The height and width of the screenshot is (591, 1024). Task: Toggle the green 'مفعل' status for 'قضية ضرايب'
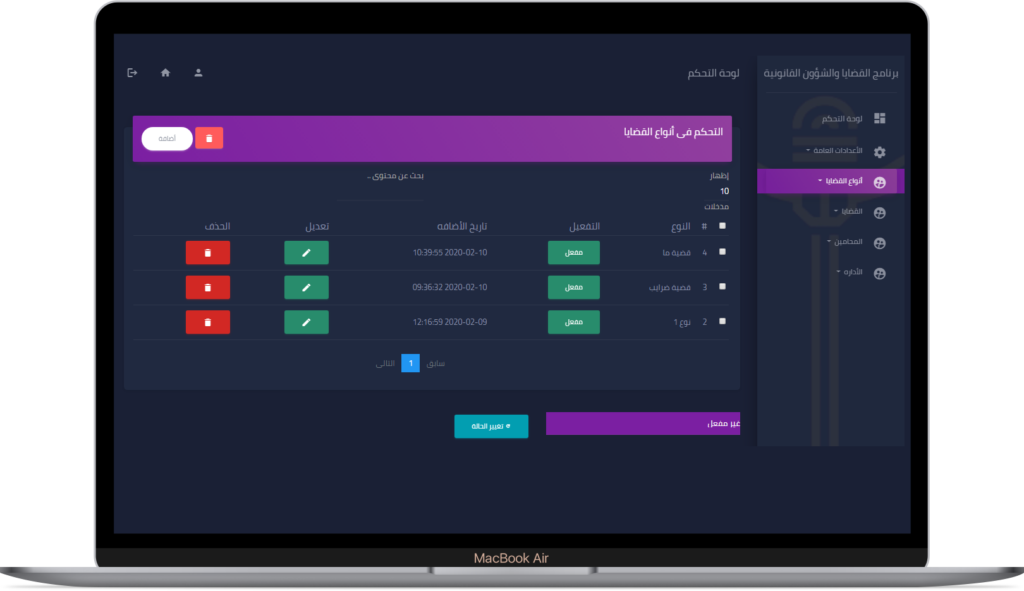(x=574, y=287)
